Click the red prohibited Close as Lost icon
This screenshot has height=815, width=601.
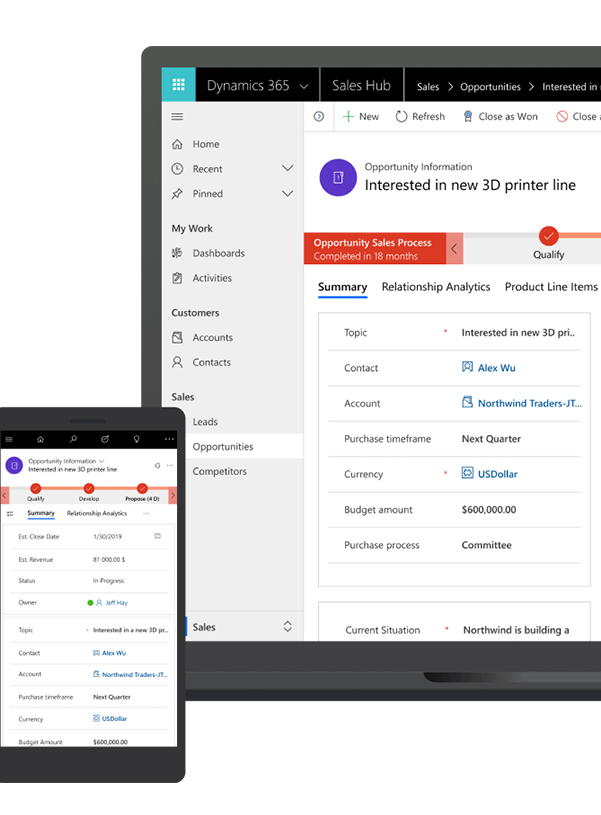coord(562,116)
